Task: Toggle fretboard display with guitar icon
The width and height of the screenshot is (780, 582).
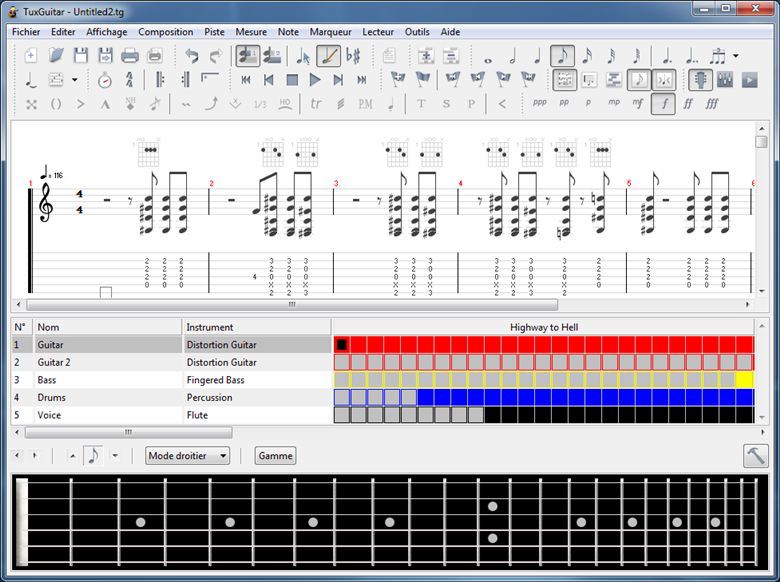Action: click(x=700, y=80)
